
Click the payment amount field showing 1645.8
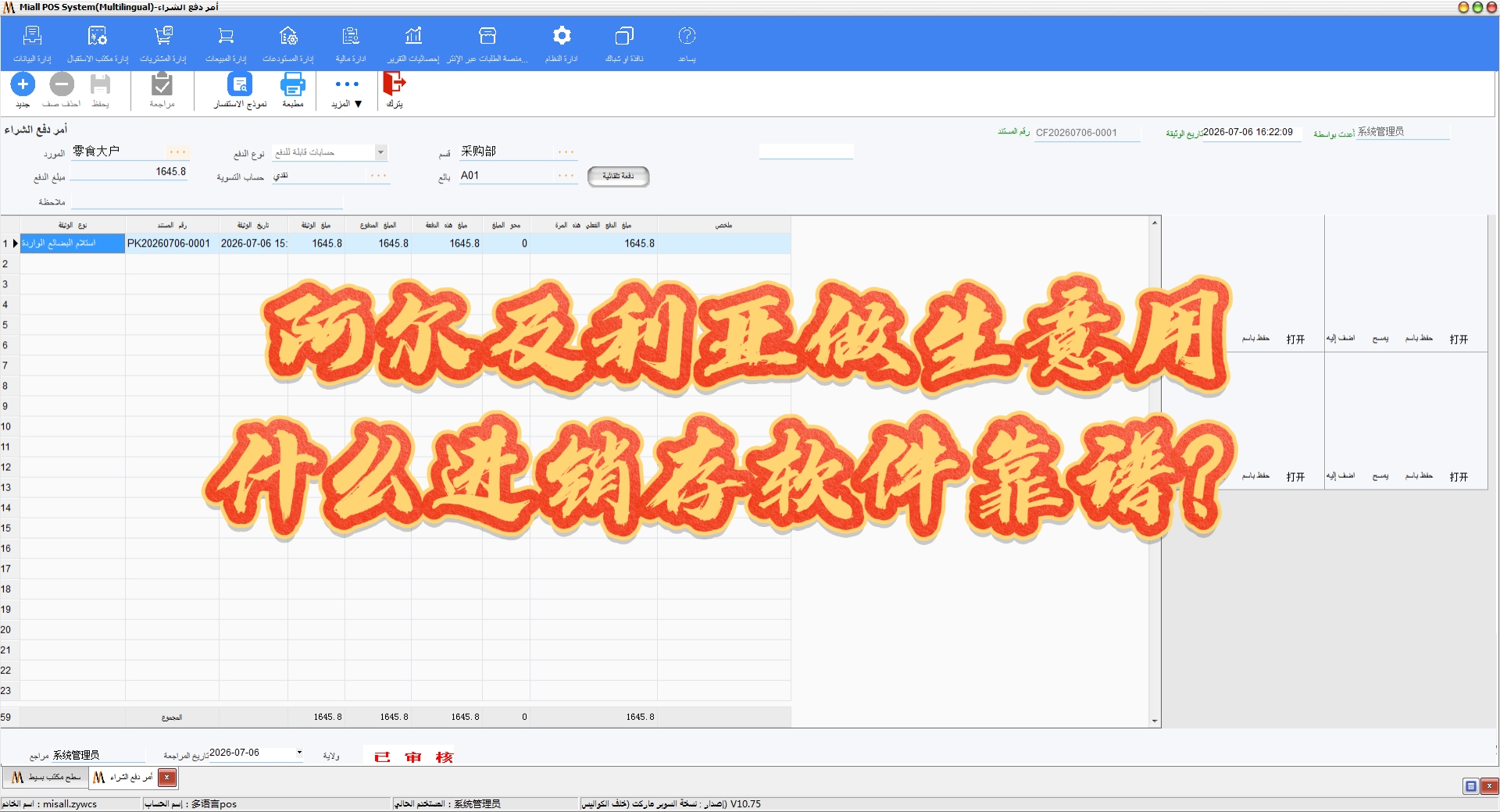[x=129, y=172]
